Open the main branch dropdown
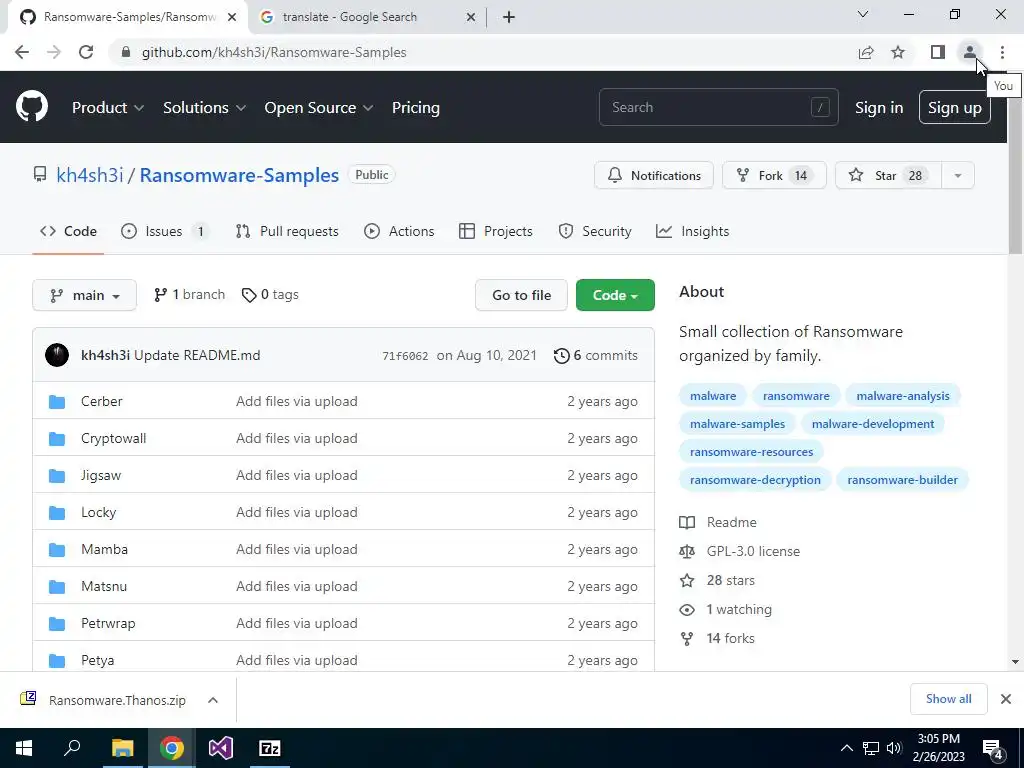Screen dimensions: 1024x768 [84, 295]
